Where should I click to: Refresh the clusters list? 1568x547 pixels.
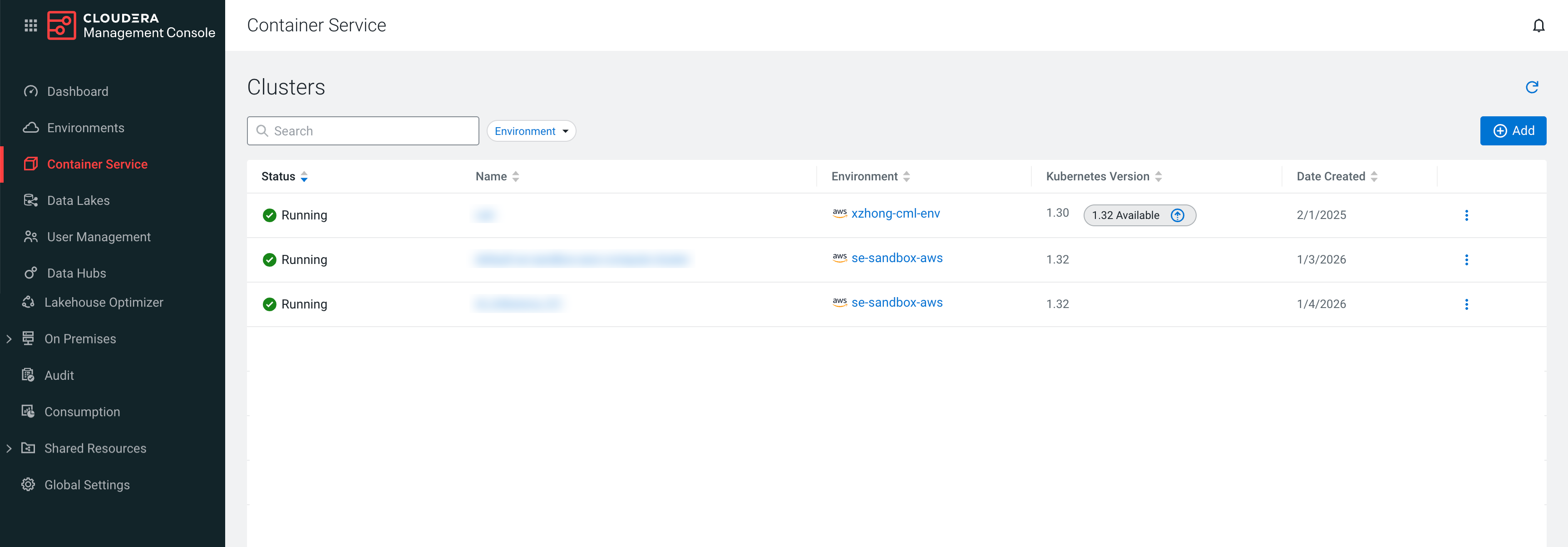pos(1532,87)
